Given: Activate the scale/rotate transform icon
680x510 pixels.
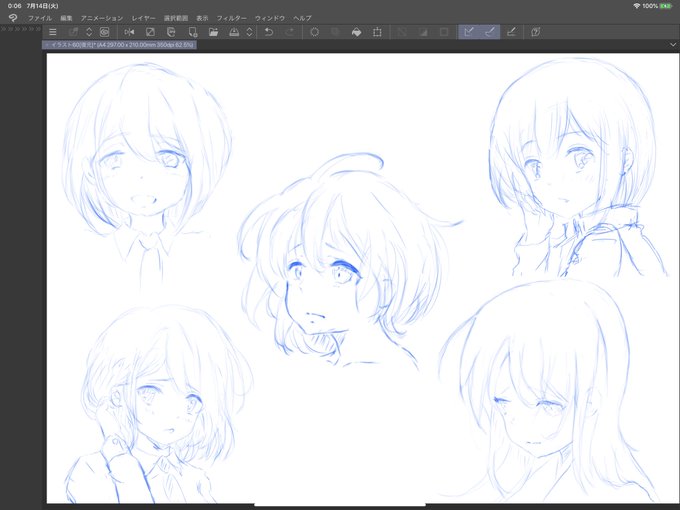Looking at the screenshot, I should 377,32.
